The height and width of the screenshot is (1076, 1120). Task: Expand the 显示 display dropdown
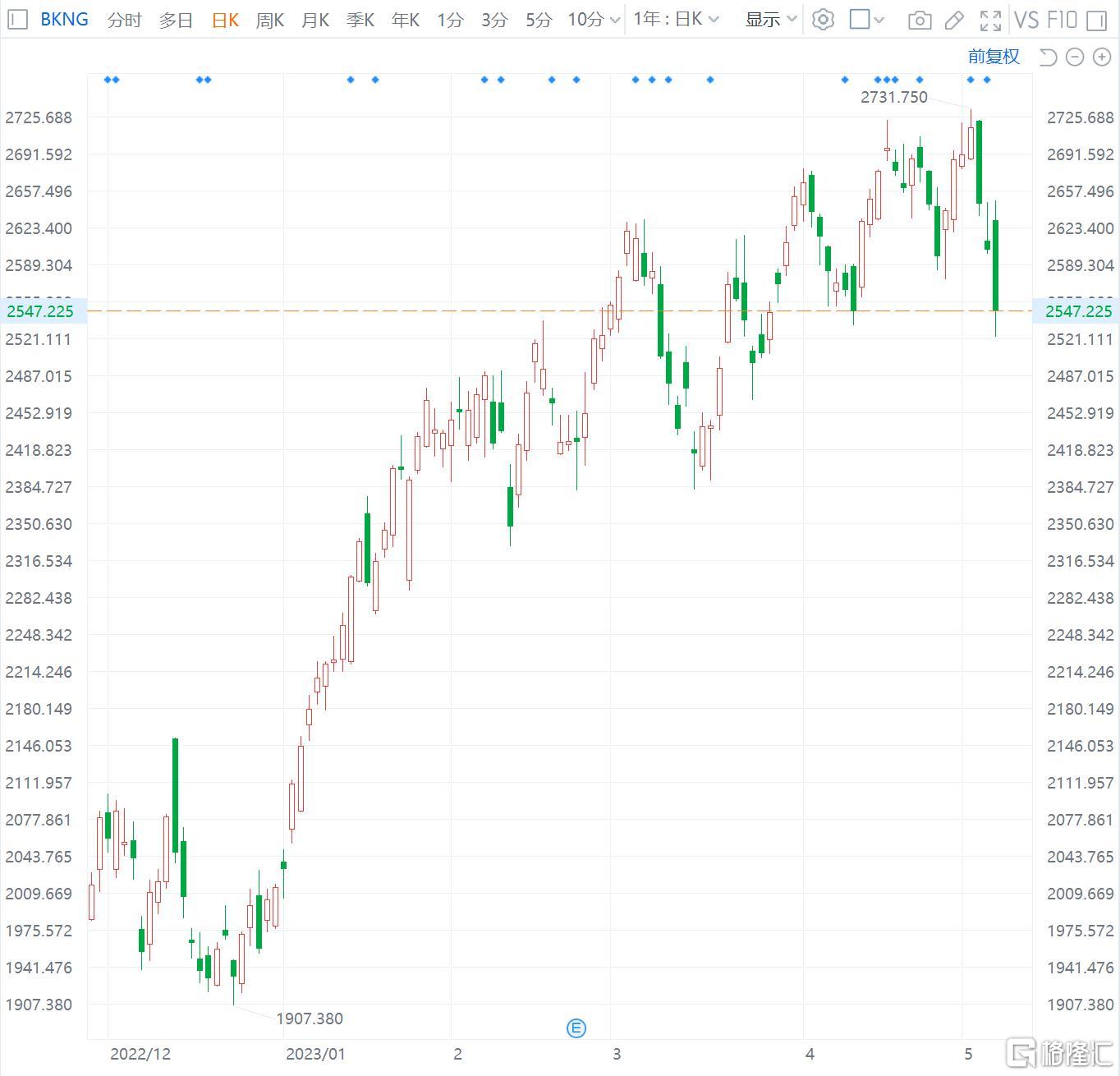[x=771, y=20]
